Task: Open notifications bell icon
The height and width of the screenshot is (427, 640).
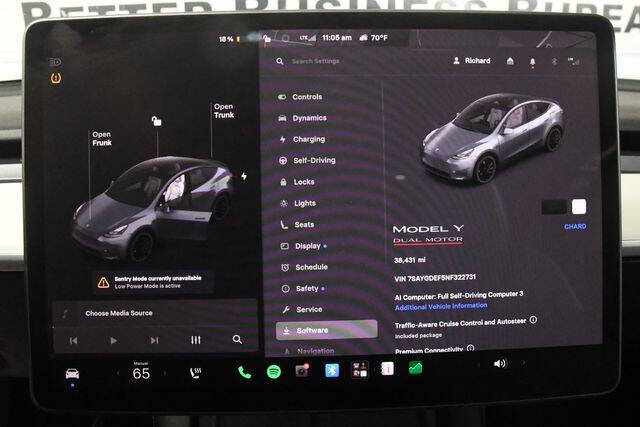Action: tap(533, 62)
